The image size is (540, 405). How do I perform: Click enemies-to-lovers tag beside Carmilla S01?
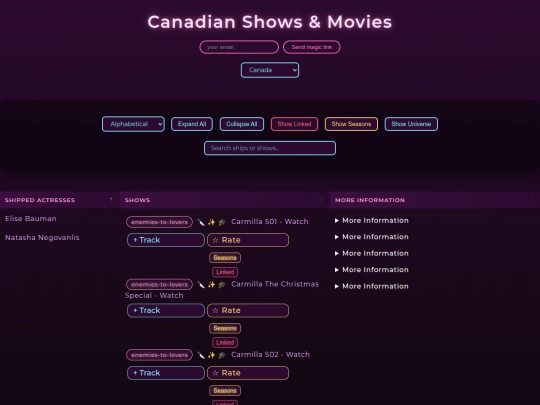tap(159, 222)
